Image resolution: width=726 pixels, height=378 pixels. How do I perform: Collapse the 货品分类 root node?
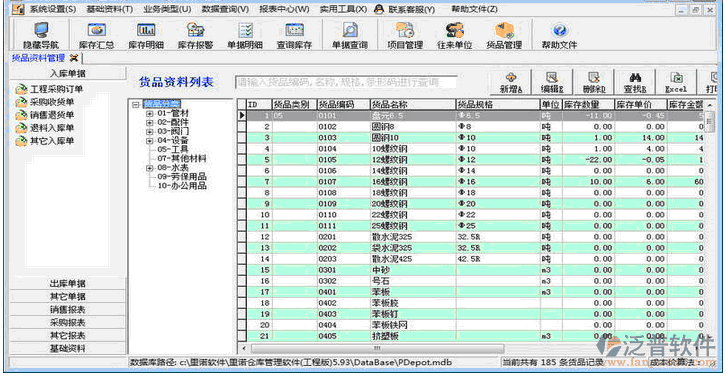(136, 105)
